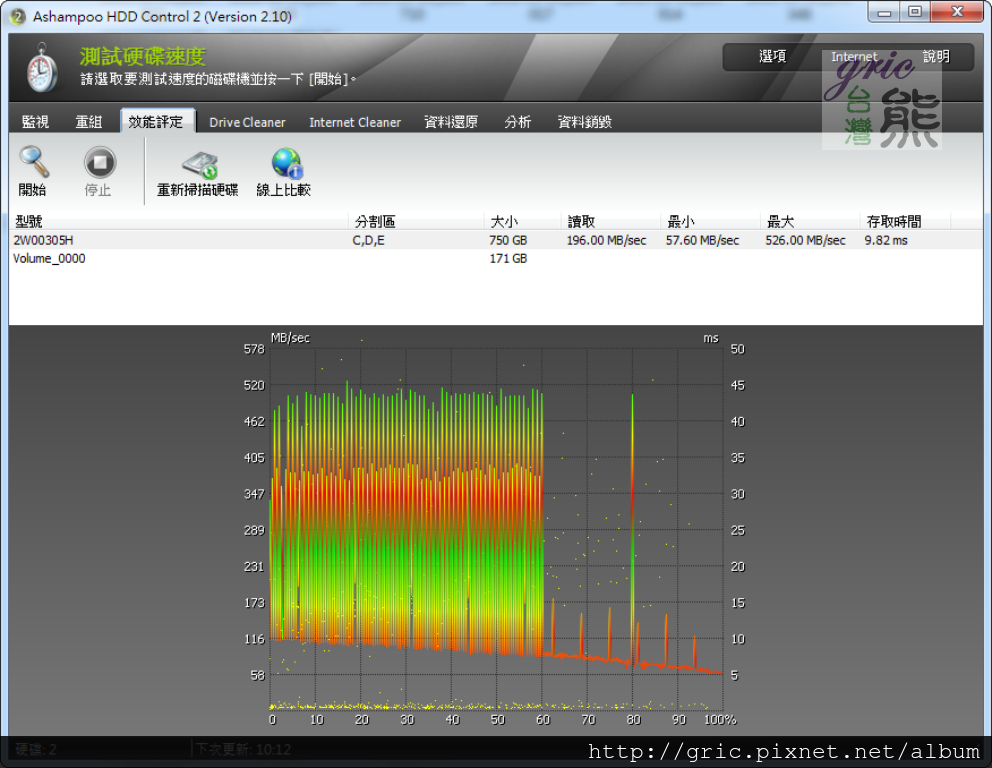
Task: Sort by the 最小 column header
Action: tap(710, 221)
